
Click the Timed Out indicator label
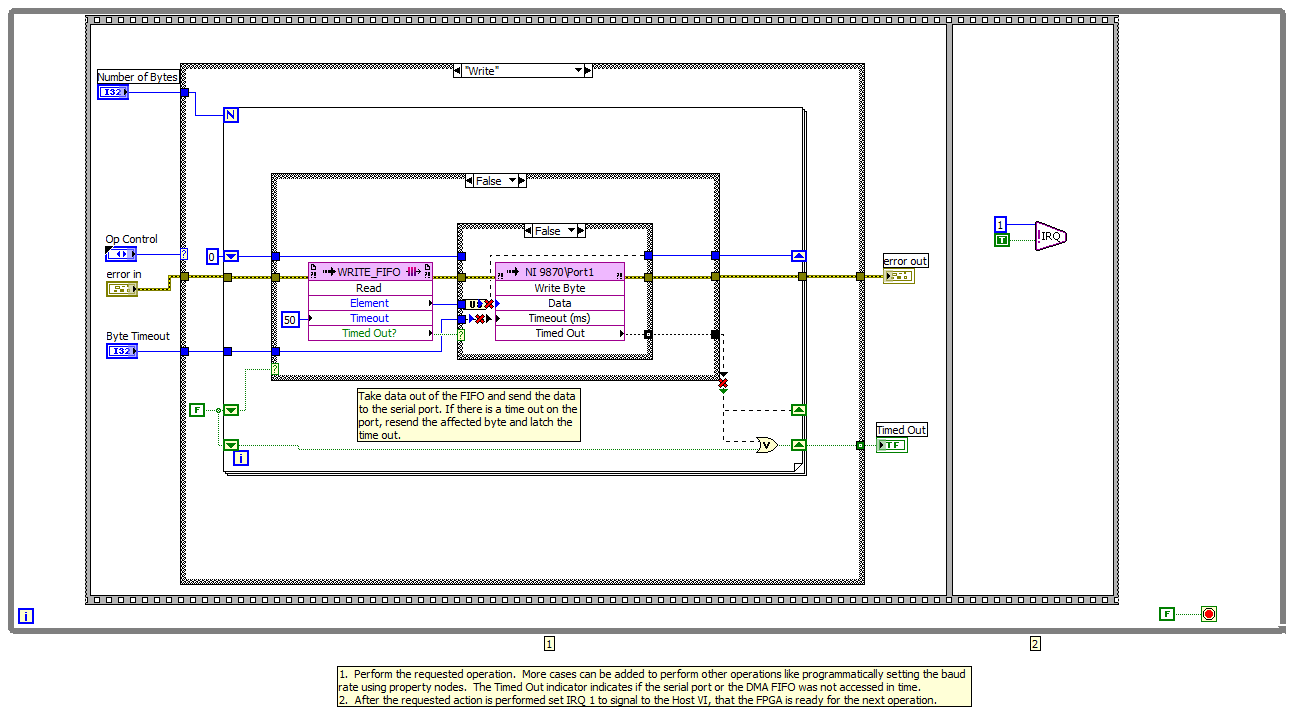tap(902, 430)
